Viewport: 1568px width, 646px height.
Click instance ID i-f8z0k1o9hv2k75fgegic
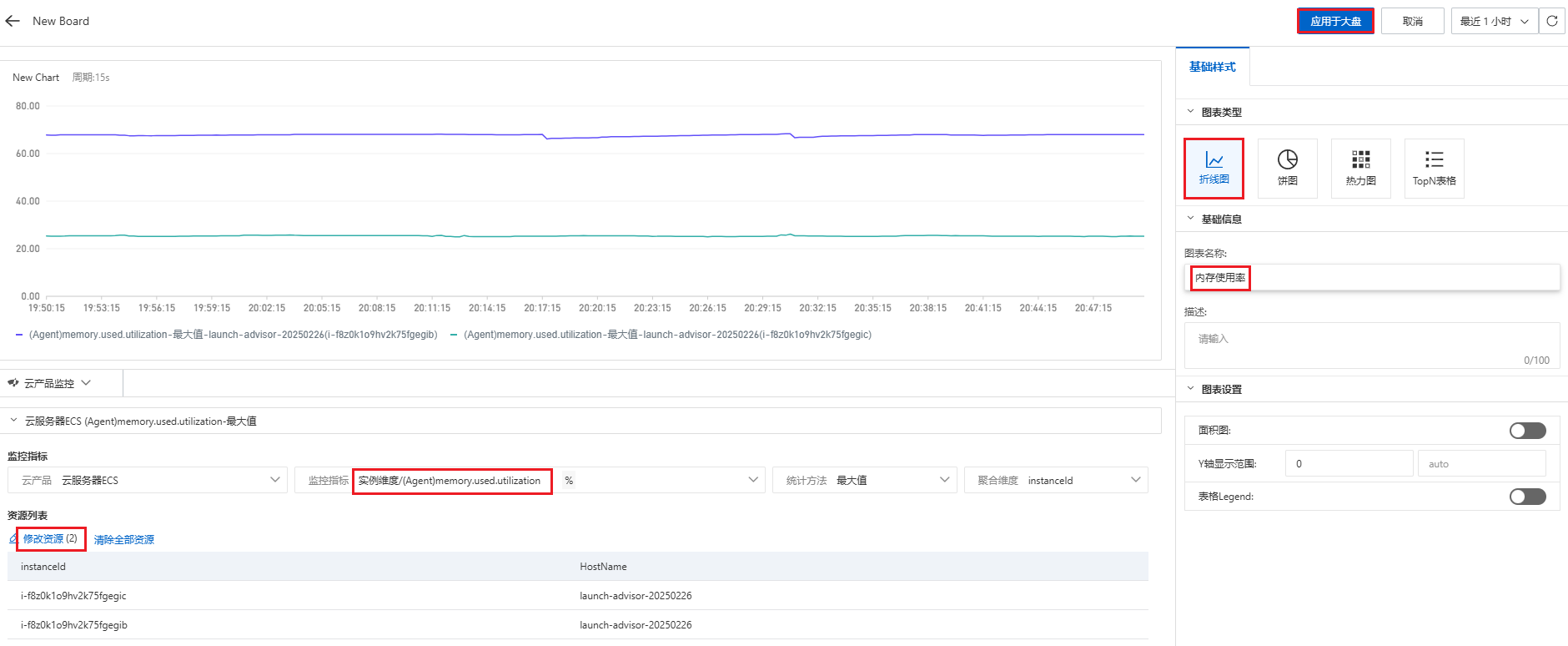[x=73, y=596]
